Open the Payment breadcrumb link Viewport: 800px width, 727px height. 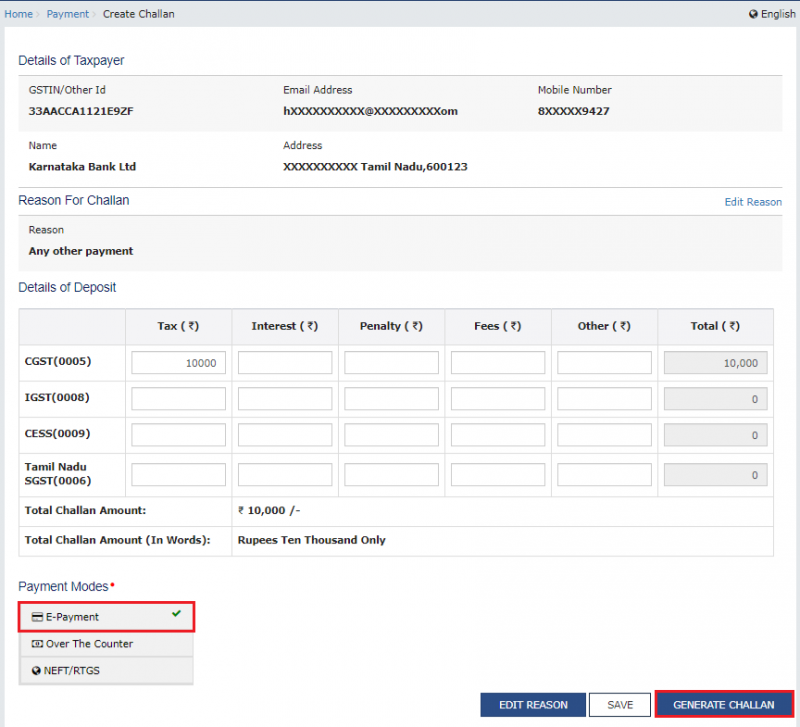coord(68,13)
